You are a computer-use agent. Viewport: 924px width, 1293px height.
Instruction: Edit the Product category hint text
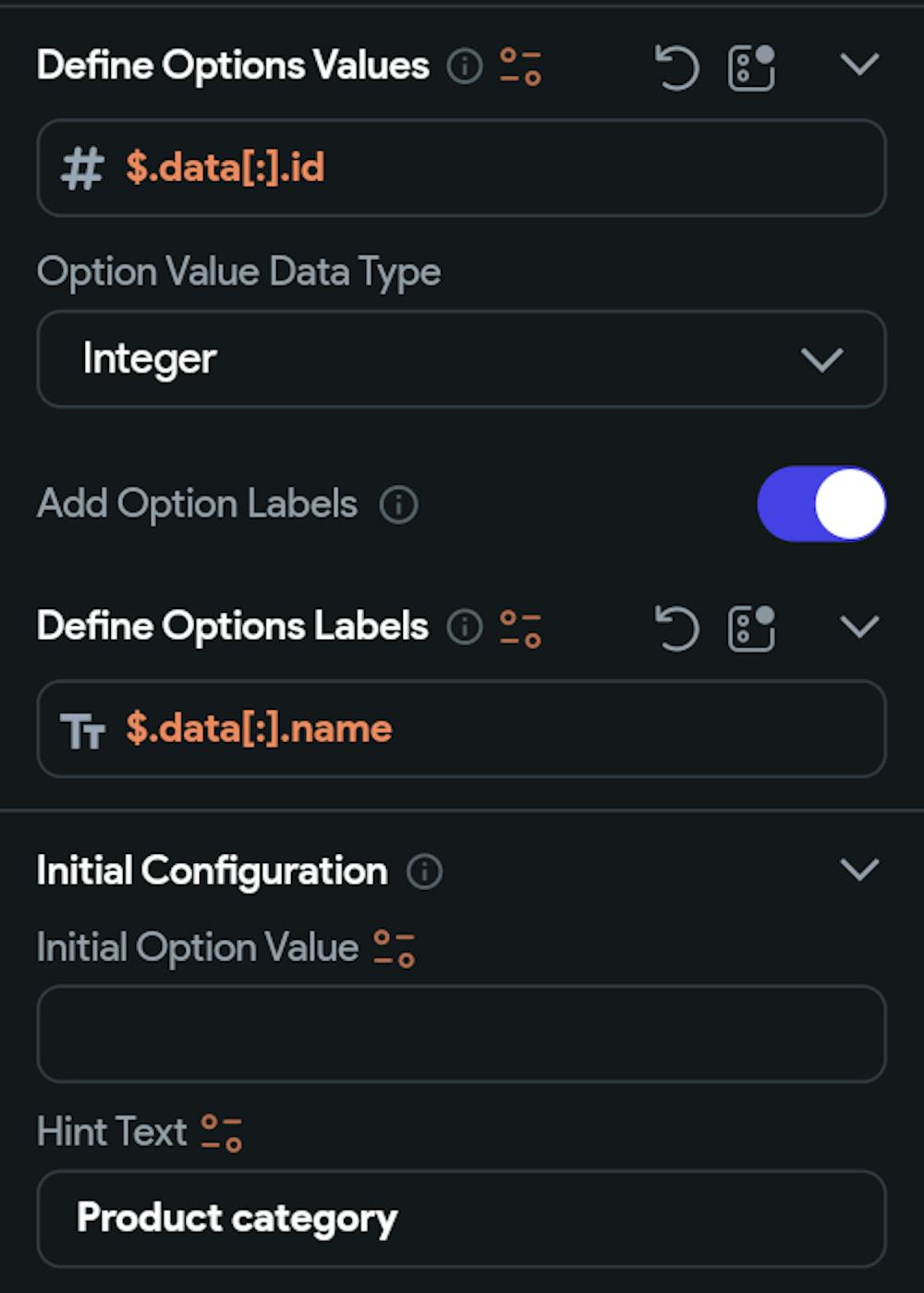coord(462,1219)
